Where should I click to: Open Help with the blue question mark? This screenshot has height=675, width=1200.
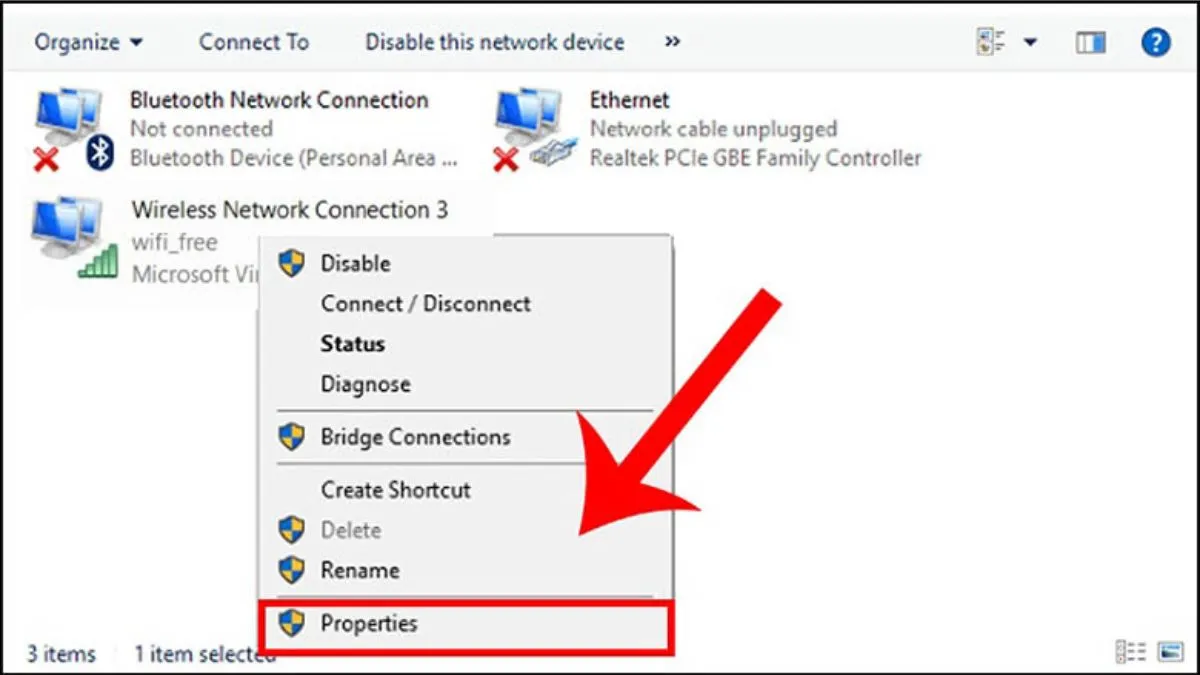[1155, 42]
